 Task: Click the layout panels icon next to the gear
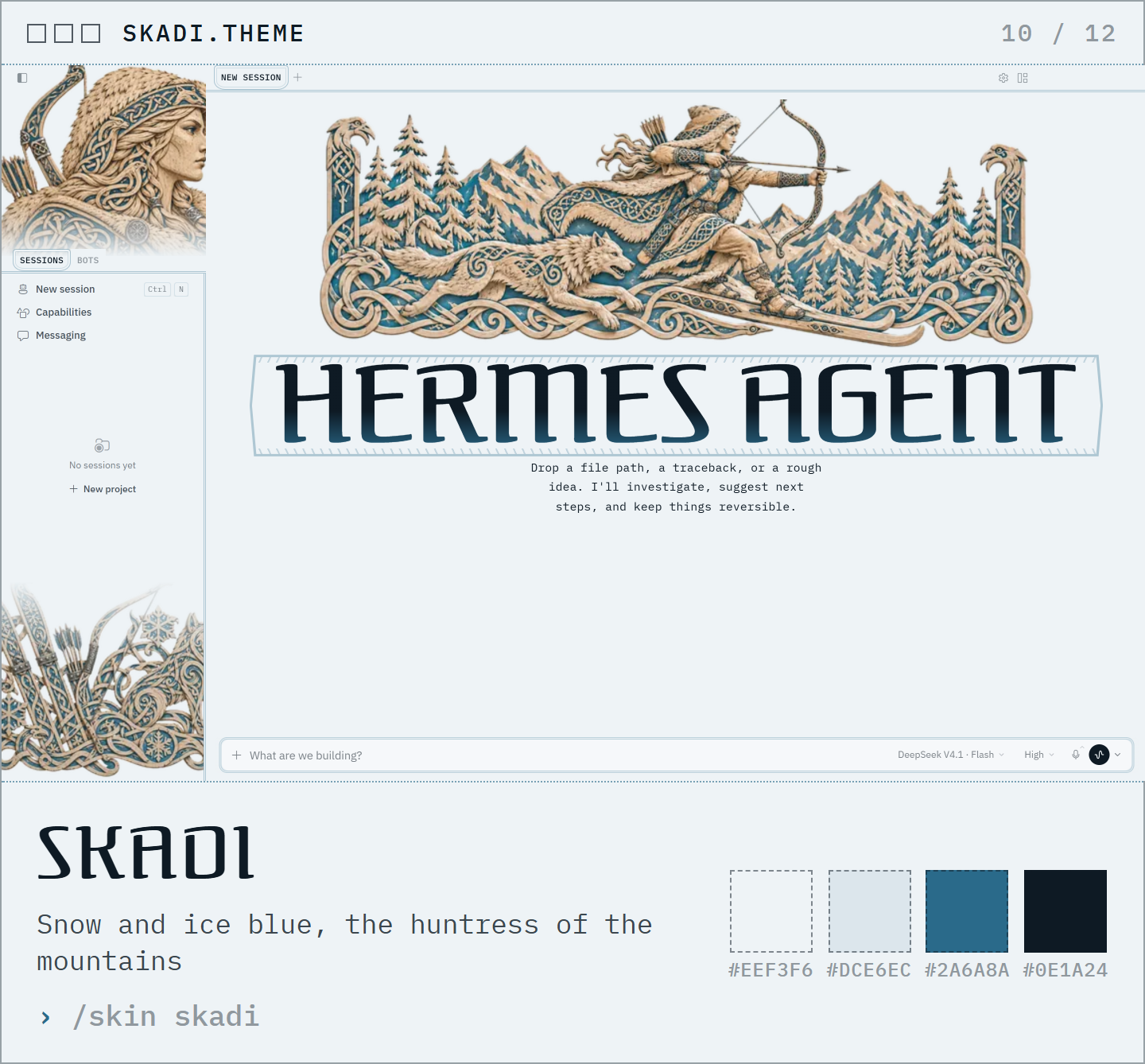pyautogui.click(x=1023, y=78)
